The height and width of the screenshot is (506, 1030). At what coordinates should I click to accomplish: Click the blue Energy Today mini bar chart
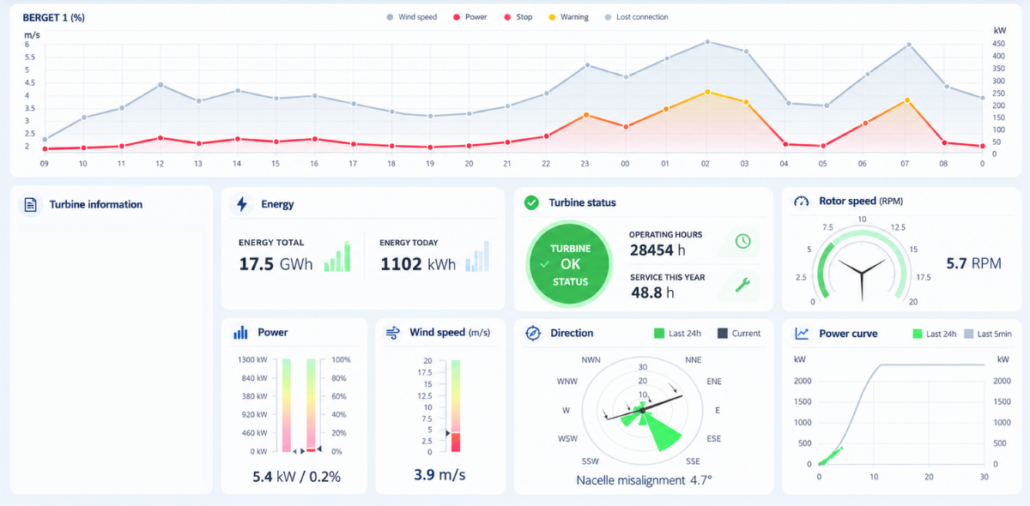point(478,256)
